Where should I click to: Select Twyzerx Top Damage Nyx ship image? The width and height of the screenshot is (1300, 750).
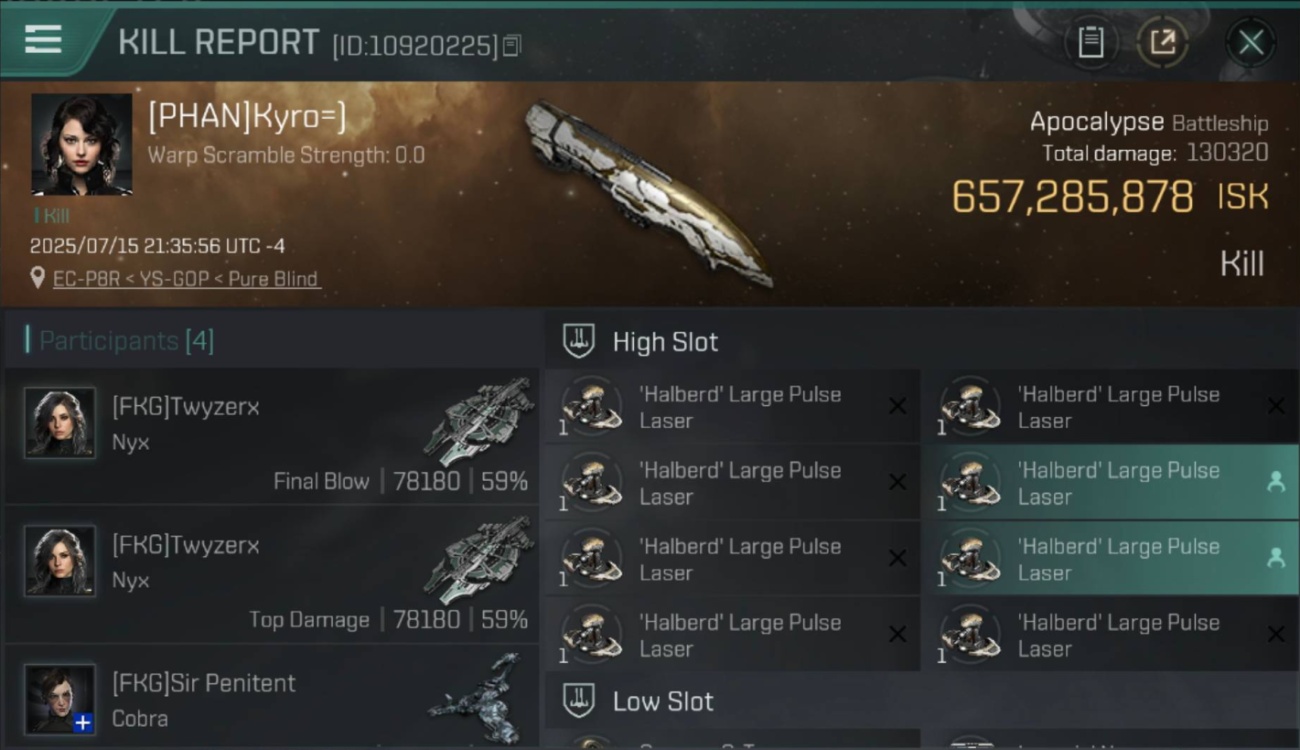478,561
